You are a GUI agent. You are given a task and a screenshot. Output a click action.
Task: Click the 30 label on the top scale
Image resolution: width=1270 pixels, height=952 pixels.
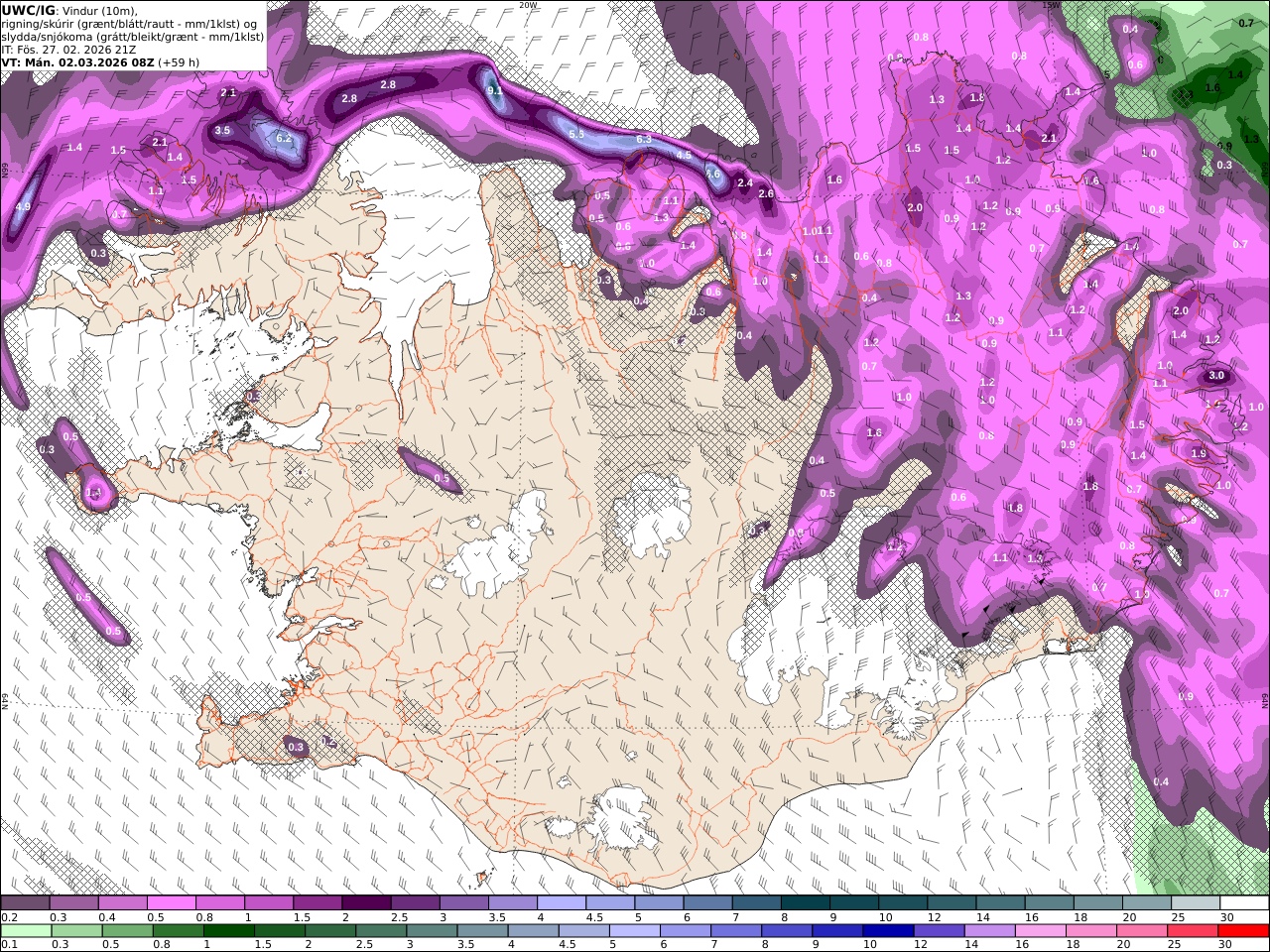1227,917
